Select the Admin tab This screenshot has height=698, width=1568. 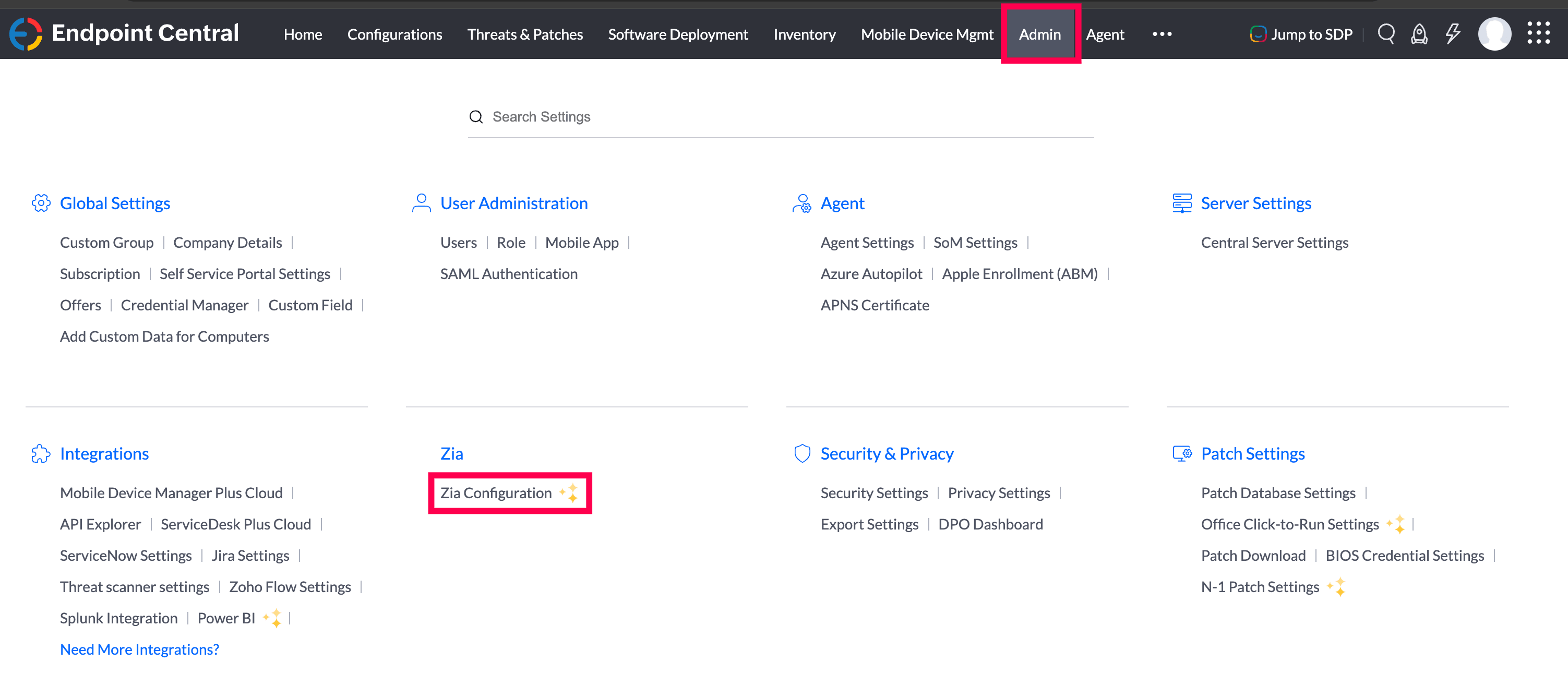pos(1039,34)
